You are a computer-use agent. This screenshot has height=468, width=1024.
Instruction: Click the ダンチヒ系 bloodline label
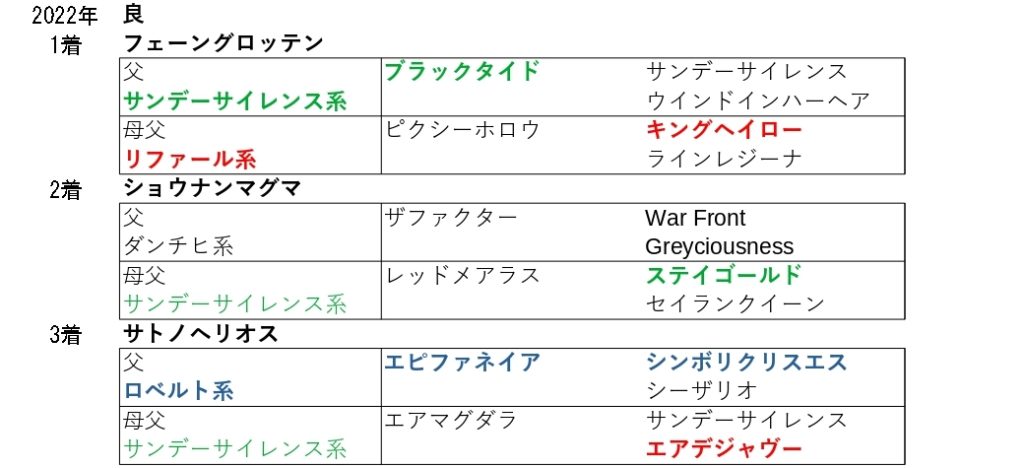point(179,246)
